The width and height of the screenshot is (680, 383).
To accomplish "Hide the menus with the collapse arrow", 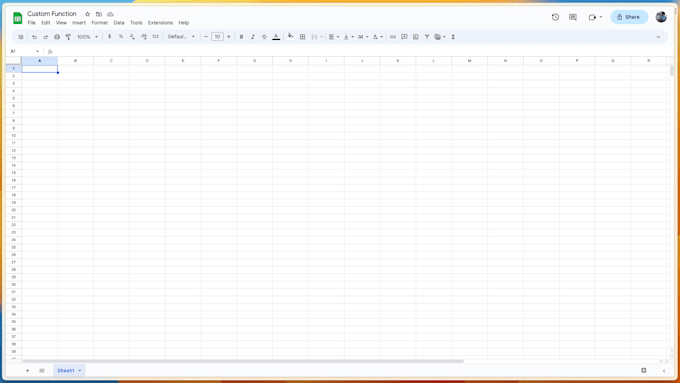I will 658,37.
